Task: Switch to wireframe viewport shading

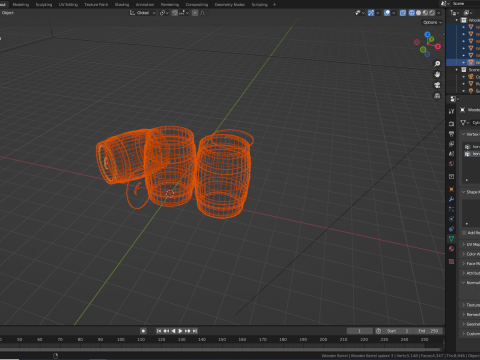Action: tap(412, 13)
